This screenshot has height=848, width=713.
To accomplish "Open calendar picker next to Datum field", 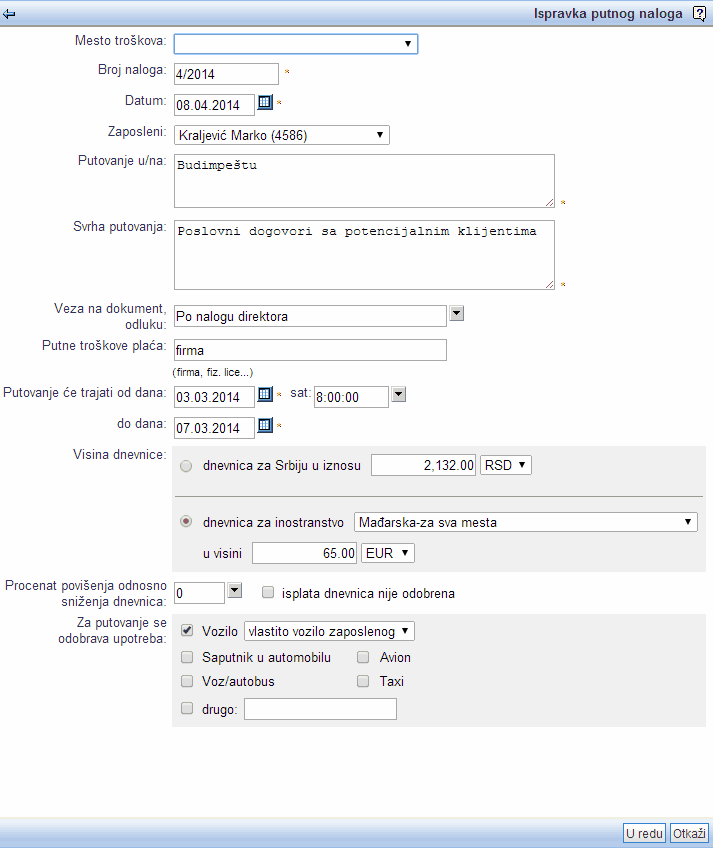I will pyautogui.click(x=265, y=102).
